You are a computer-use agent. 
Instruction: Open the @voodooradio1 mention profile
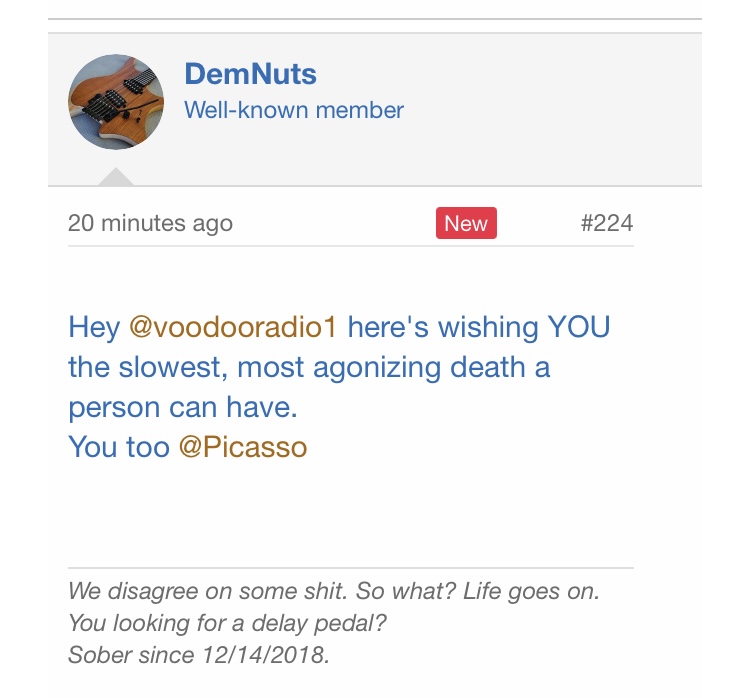pyautogui.click(x=234, y=327)
